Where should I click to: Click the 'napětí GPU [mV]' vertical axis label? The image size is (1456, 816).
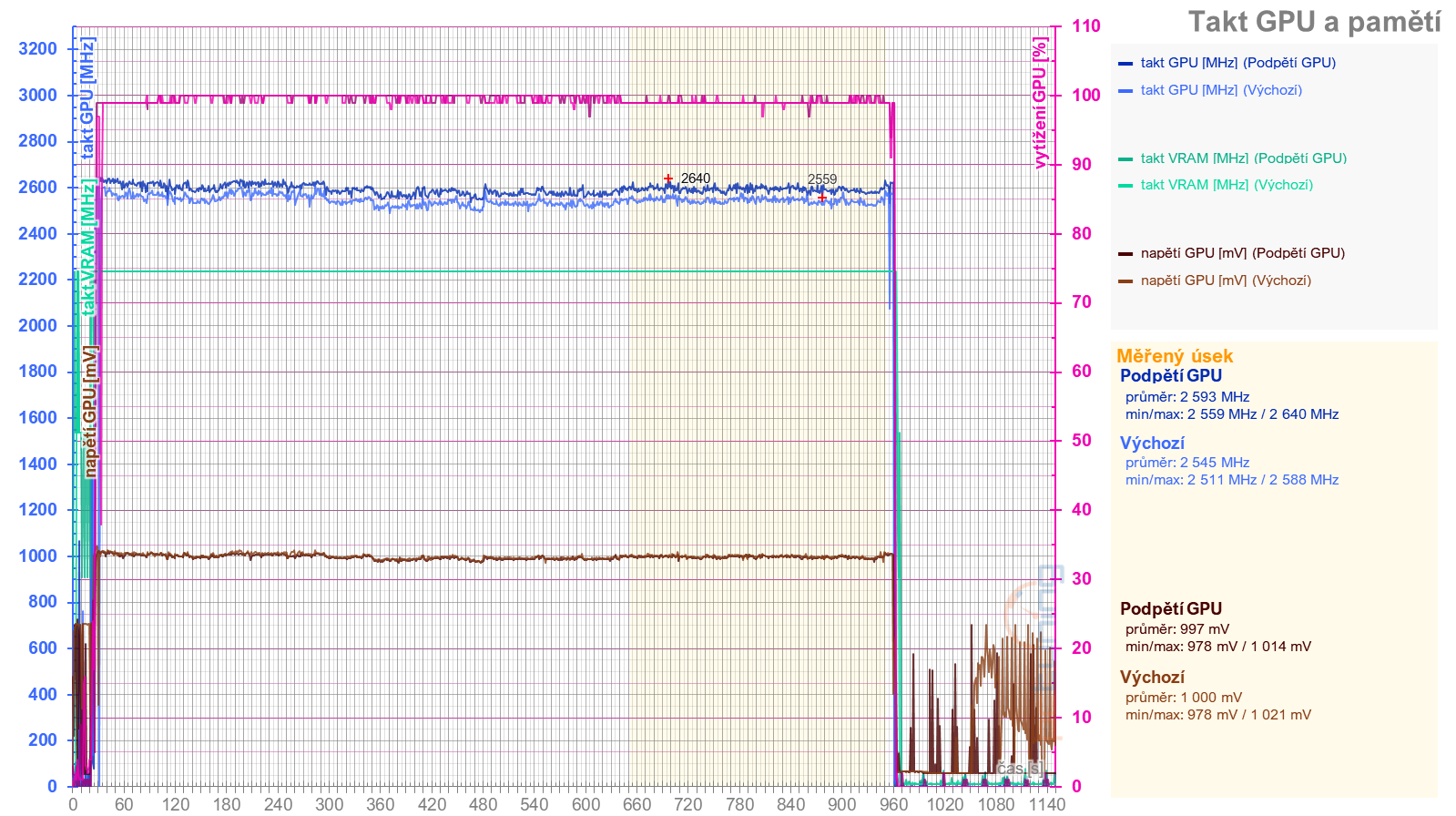[x=89, y=412]
